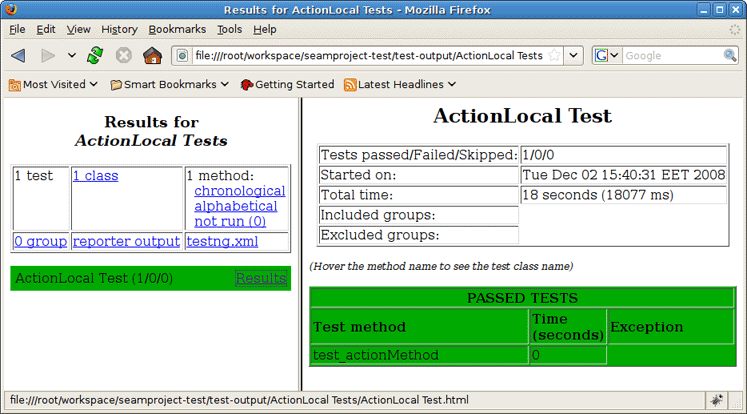Bookmark this page with the star icon
Image resolution: width=747 pixels, height=414 pixels.
(554, 55)
